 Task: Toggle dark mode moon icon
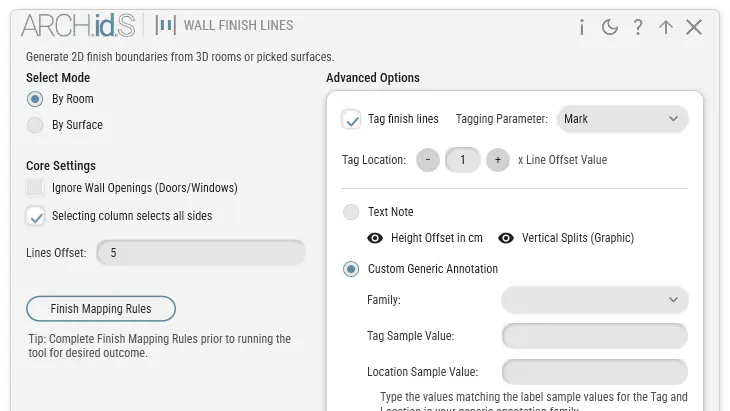[x=609, y=27]
